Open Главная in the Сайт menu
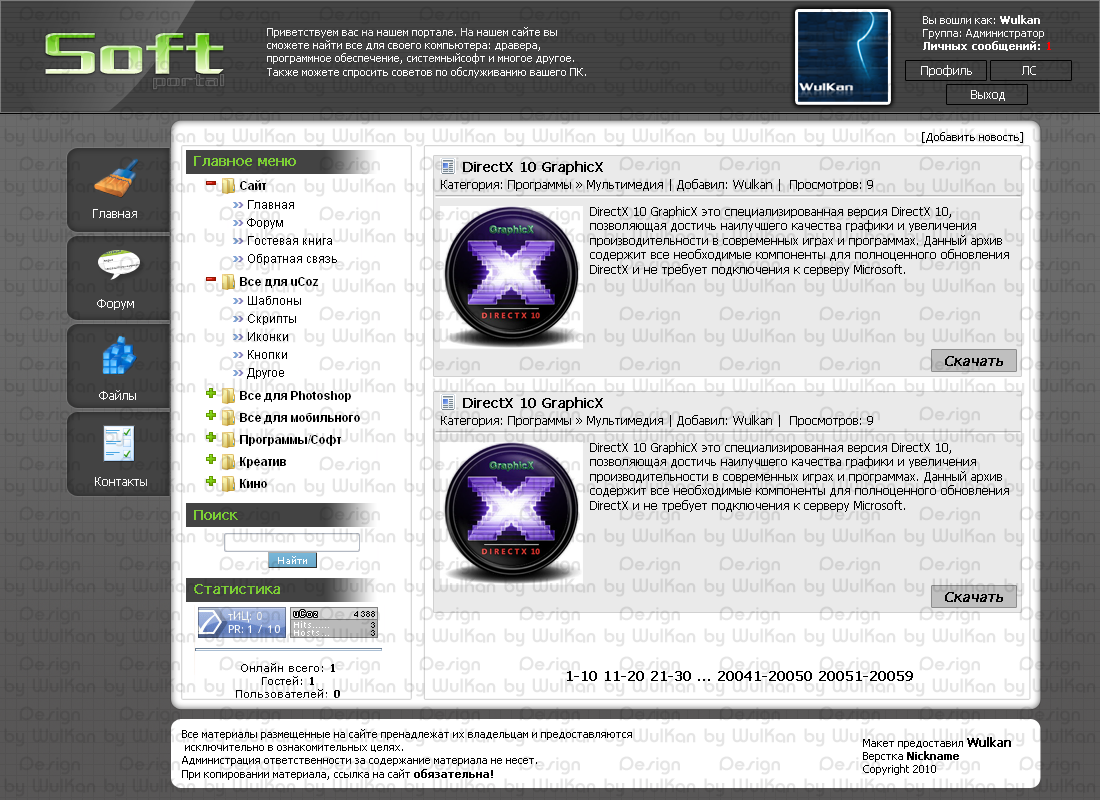 pos(271,205)
